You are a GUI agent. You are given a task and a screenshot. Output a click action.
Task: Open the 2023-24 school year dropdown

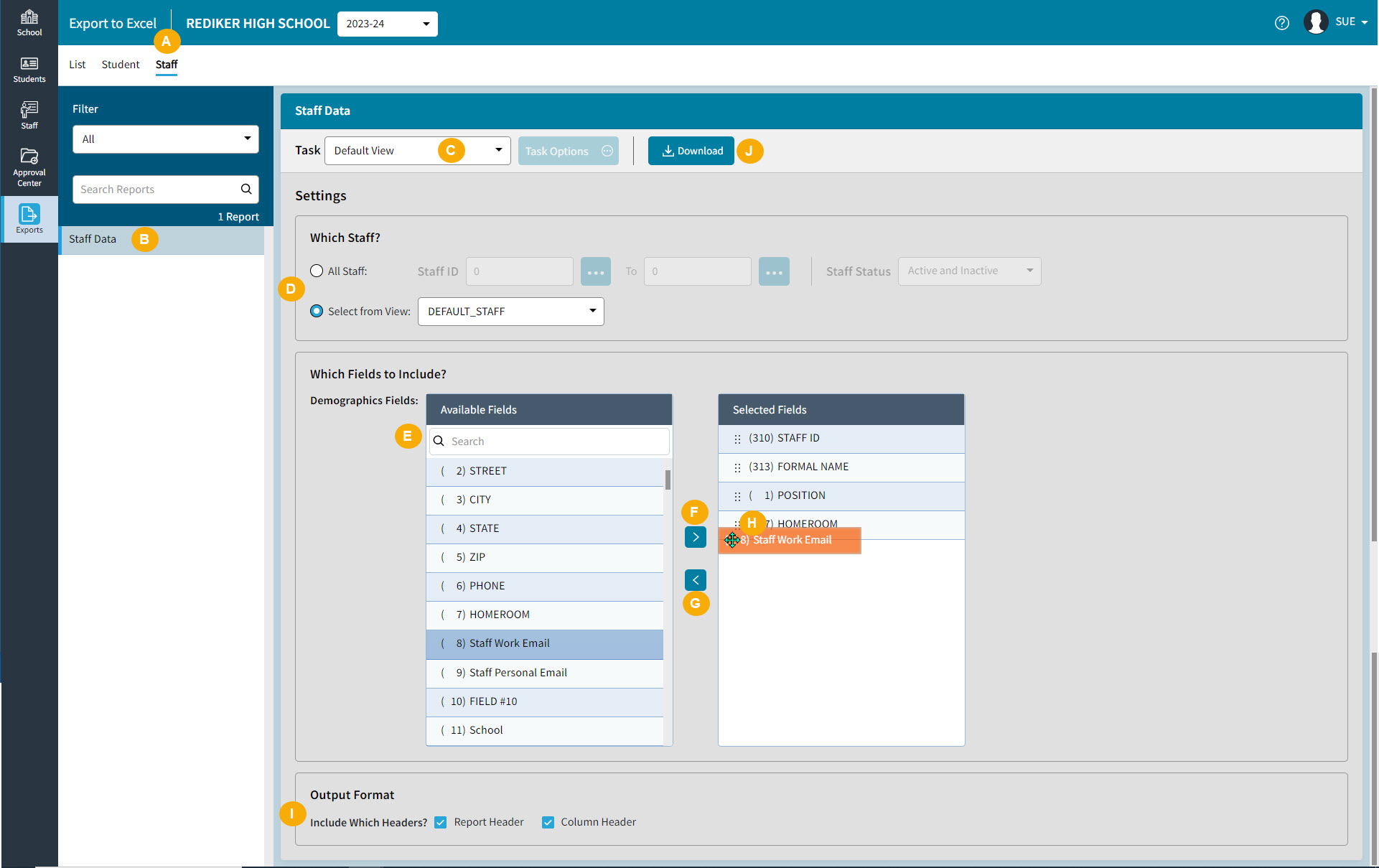point(387,24)
